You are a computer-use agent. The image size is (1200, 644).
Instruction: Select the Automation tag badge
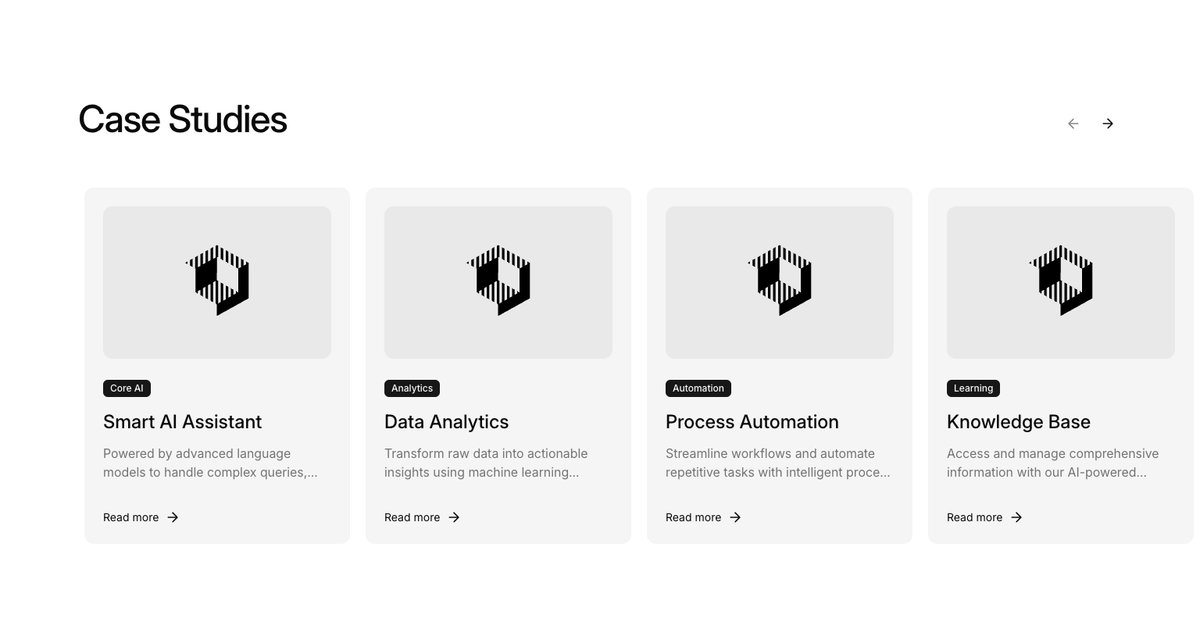point(698,388)
